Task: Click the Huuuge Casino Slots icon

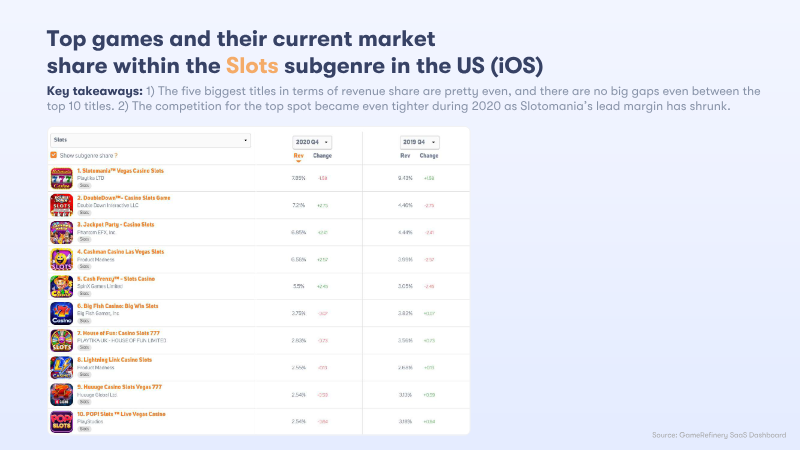Action: [62, 395]
